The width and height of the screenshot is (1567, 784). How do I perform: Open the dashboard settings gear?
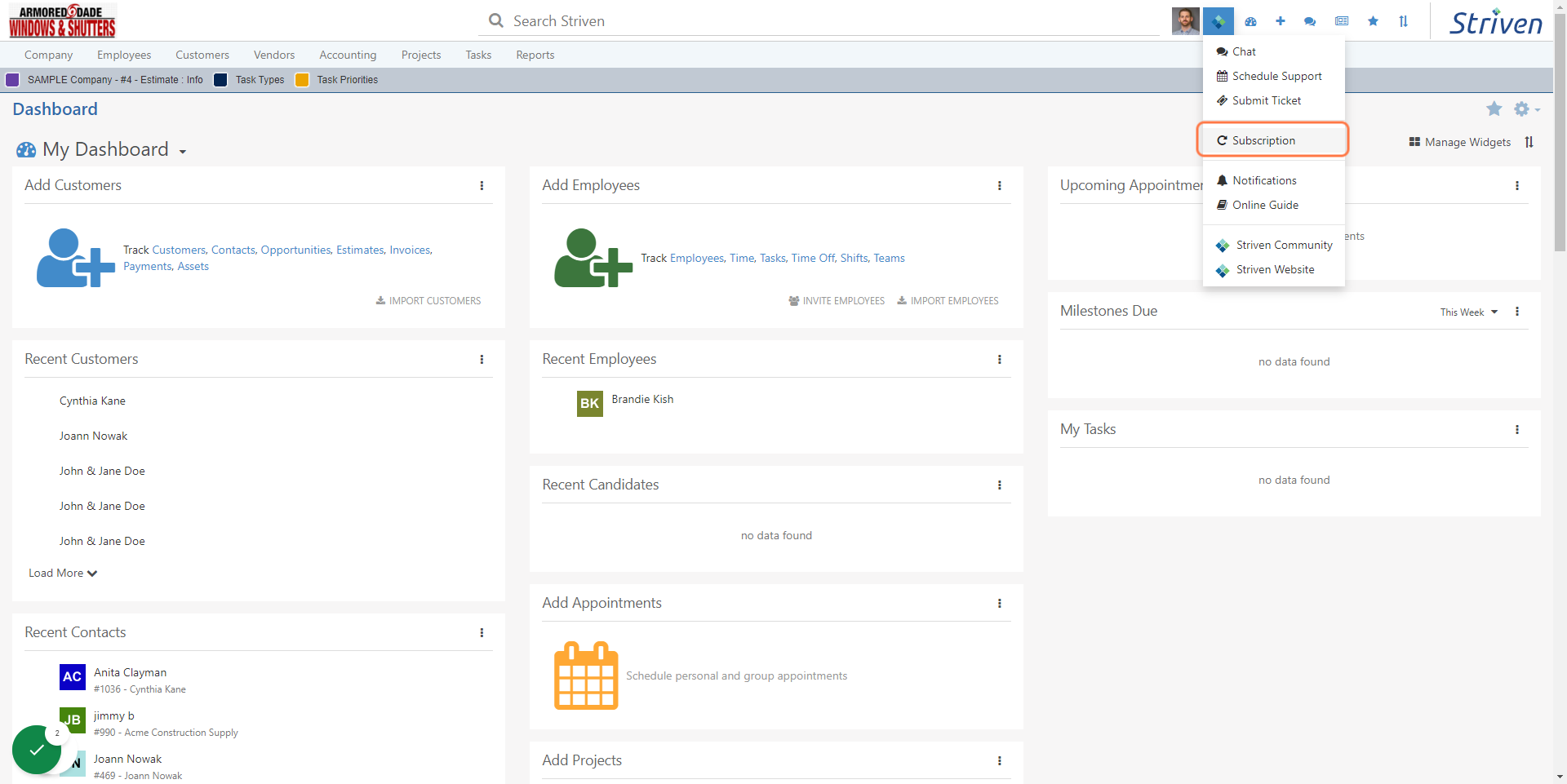point(1525,109)
